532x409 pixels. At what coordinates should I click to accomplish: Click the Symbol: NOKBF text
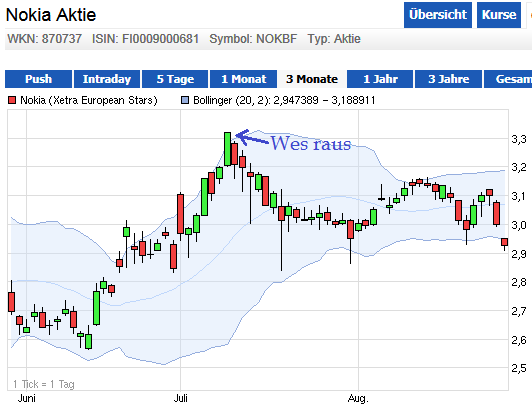pyautogui.click(x=253, y=39)
